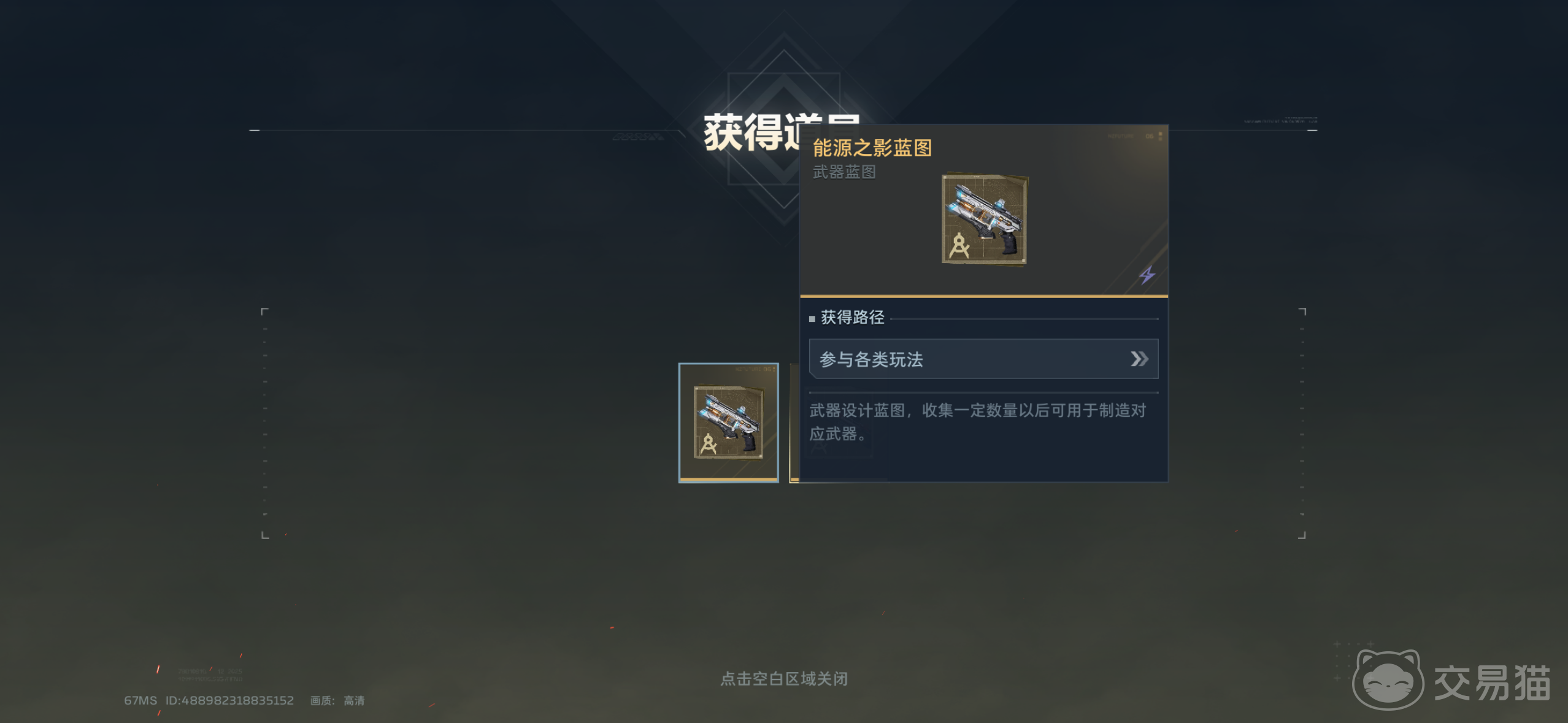Screen dimensions: 1568x723
Task: Click the 交易猫 watermark text
Action: (1491, 683)
